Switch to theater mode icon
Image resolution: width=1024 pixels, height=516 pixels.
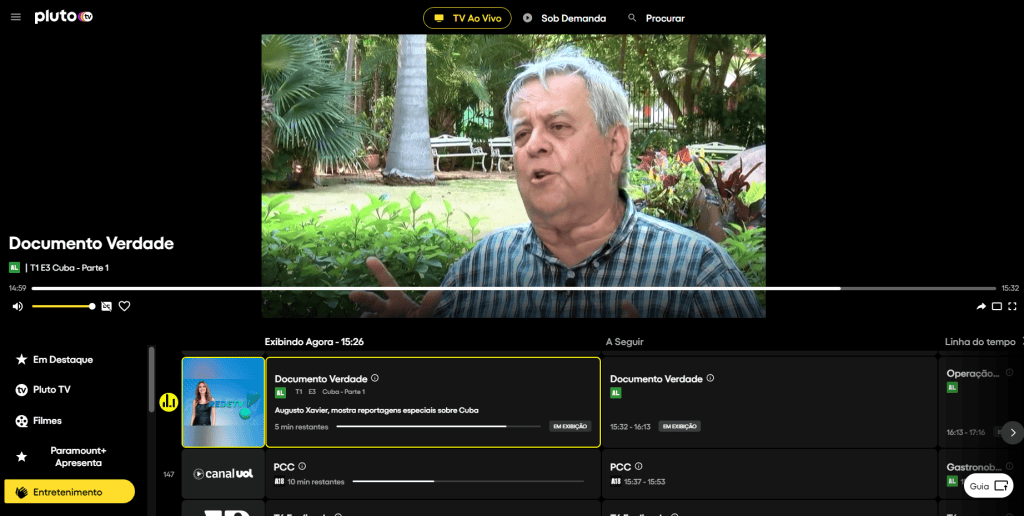point(997,306)
